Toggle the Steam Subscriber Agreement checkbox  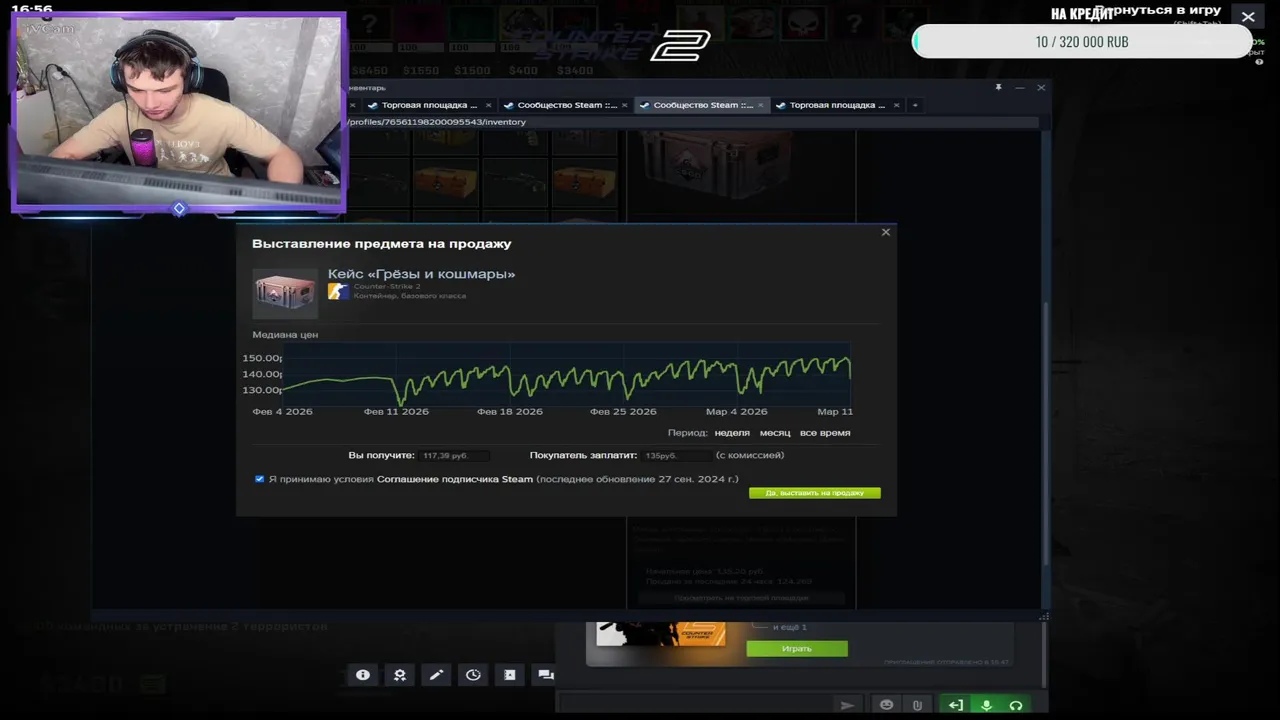click(x=260, y=479)
